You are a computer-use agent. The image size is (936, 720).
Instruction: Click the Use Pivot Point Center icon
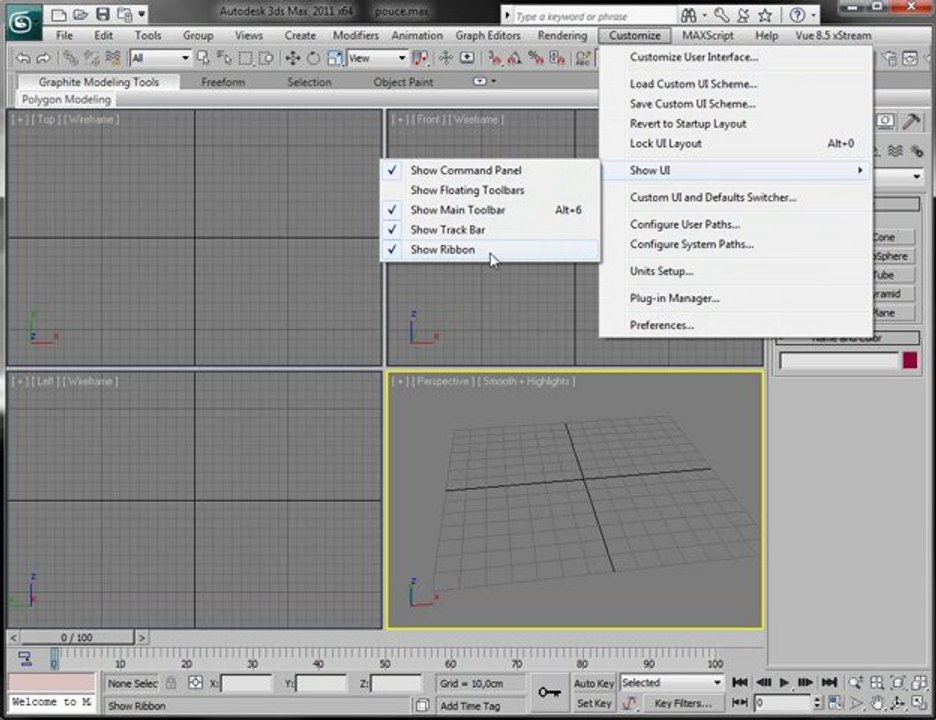pos(421,59)
